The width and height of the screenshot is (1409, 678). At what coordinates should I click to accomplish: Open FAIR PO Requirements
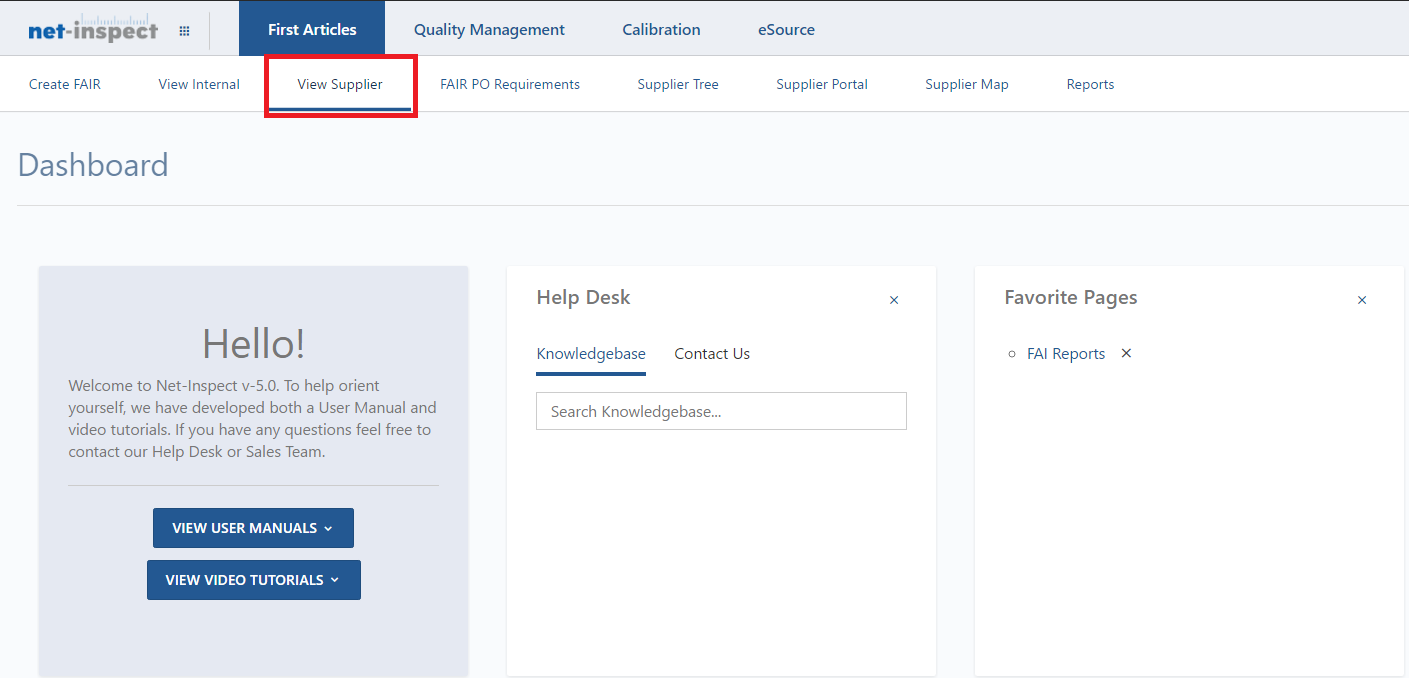(x=510, y=84)
